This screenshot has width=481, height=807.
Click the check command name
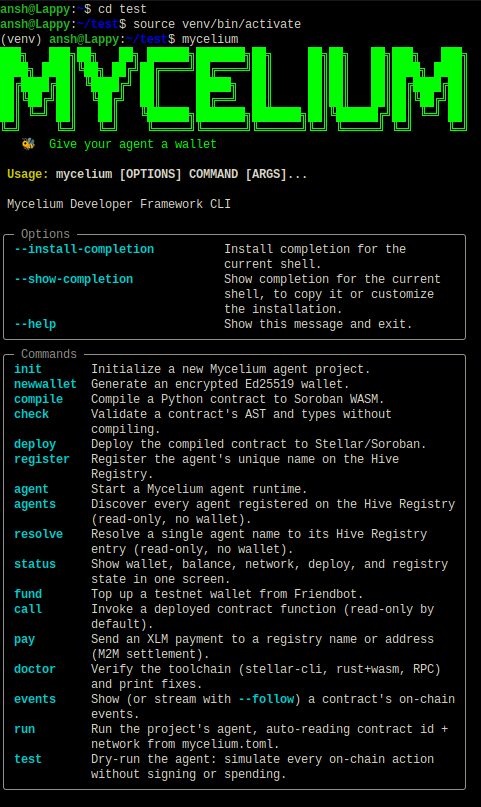click(31, 414)
